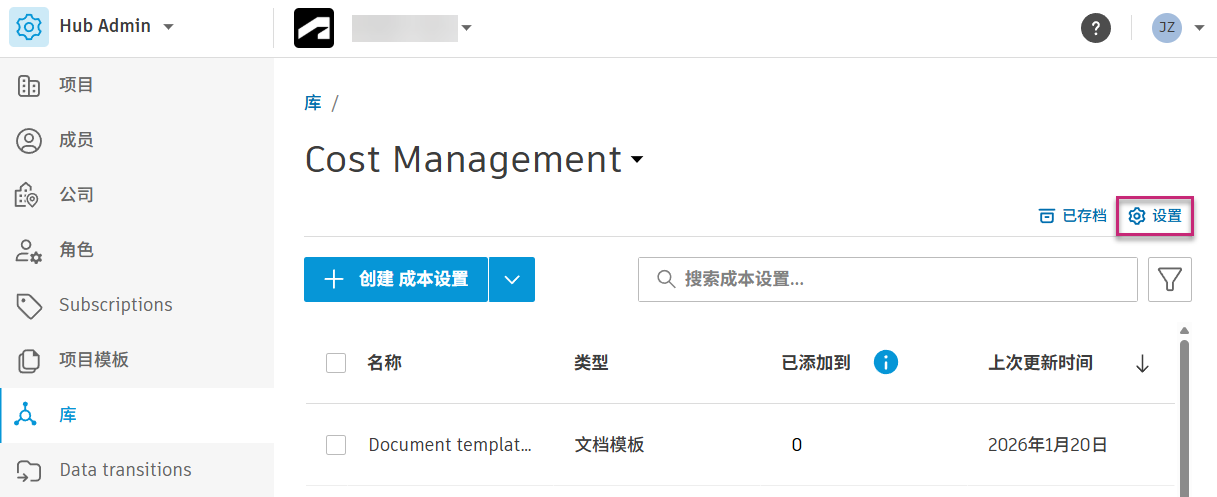Screen dimensions: 1217x497
Task: Click the plus icon on the create button
Action: point(334,280)
